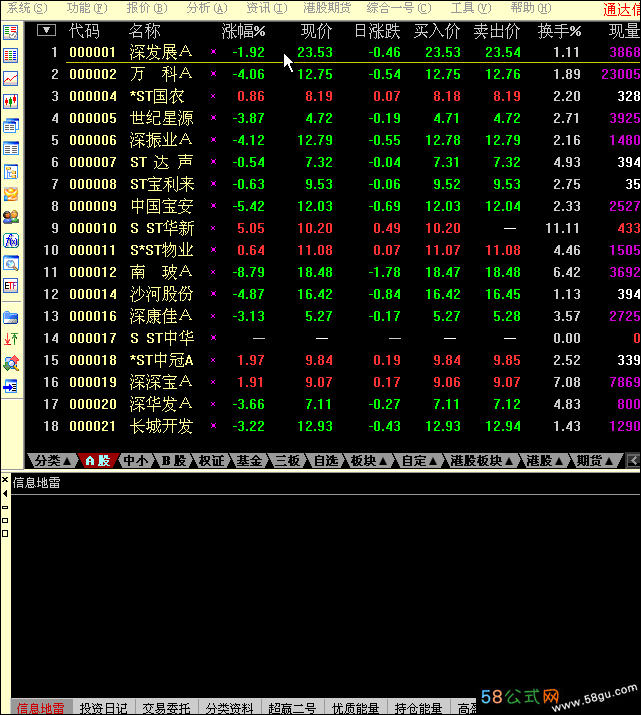Click the lowest square icon beside info panel

[x=5, y=534]
